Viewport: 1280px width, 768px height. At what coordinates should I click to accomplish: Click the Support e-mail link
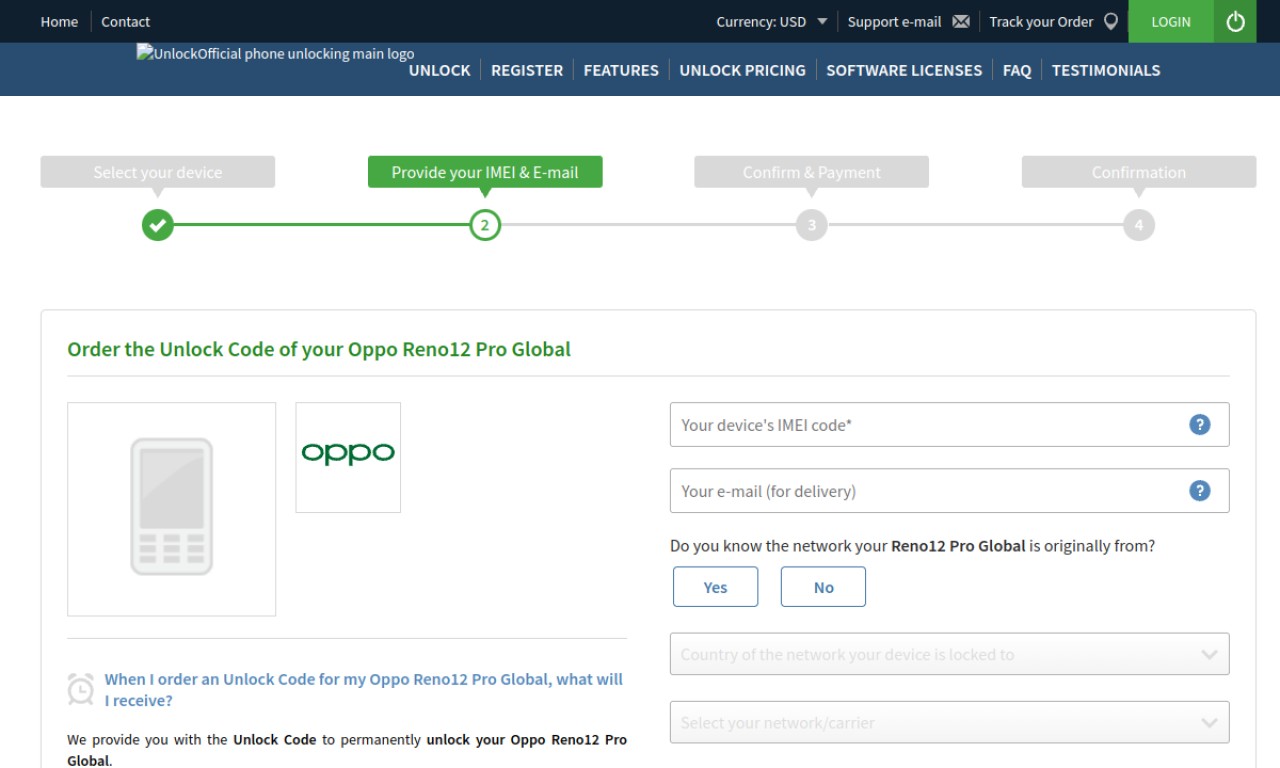pos(894,22)
